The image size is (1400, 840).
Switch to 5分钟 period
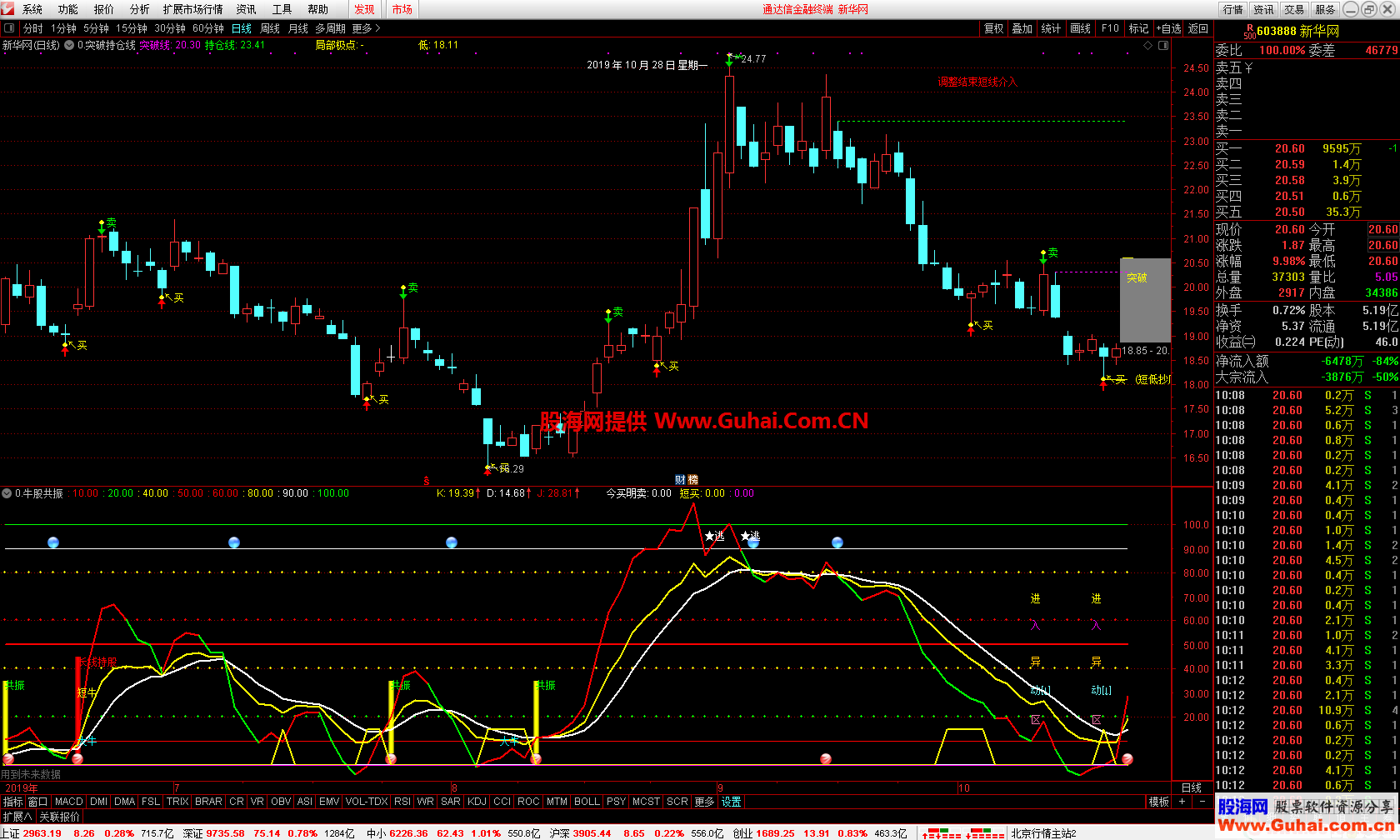point(96,28)
